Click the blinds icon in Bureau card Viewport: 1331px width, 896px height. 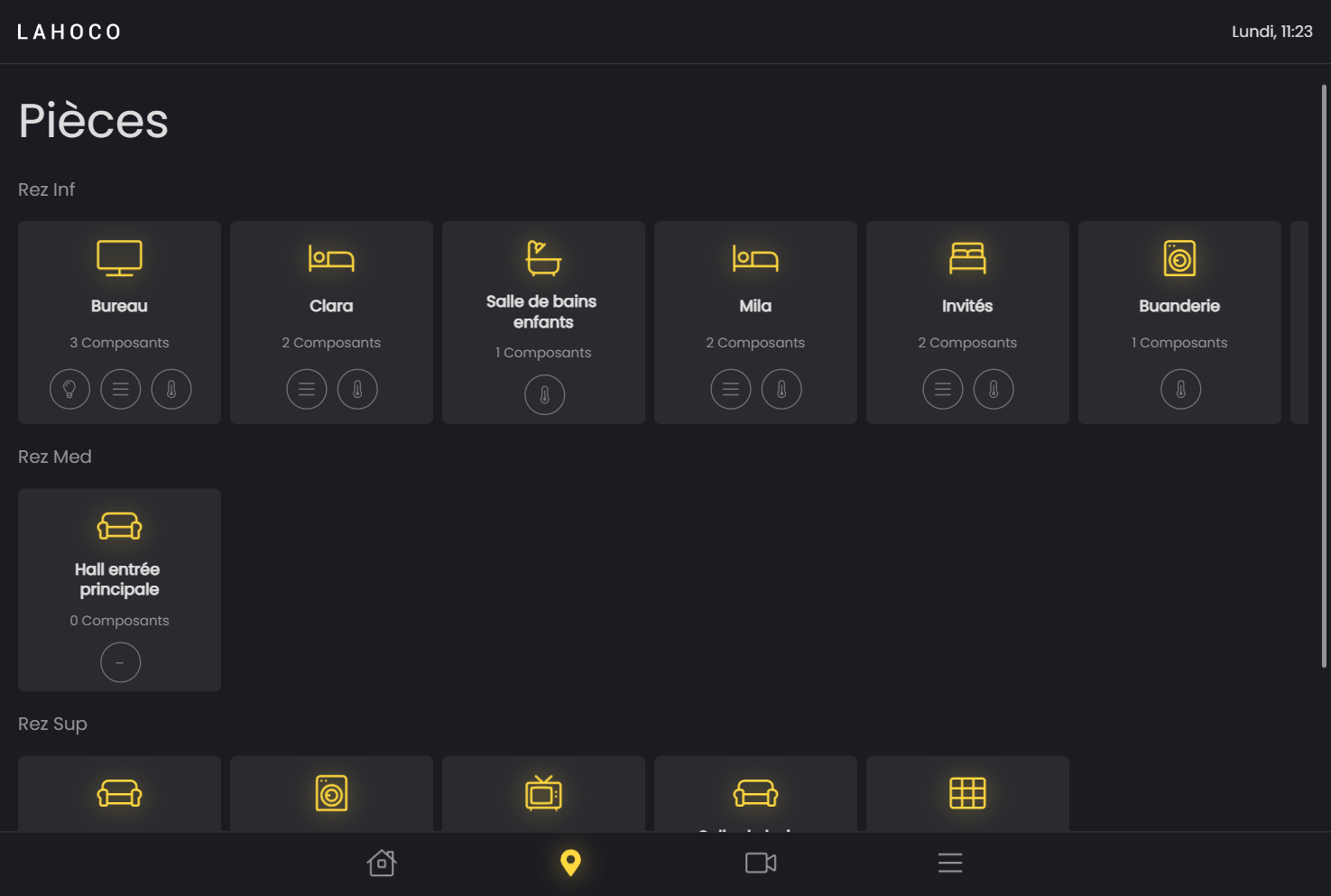[x=120, y=390]
